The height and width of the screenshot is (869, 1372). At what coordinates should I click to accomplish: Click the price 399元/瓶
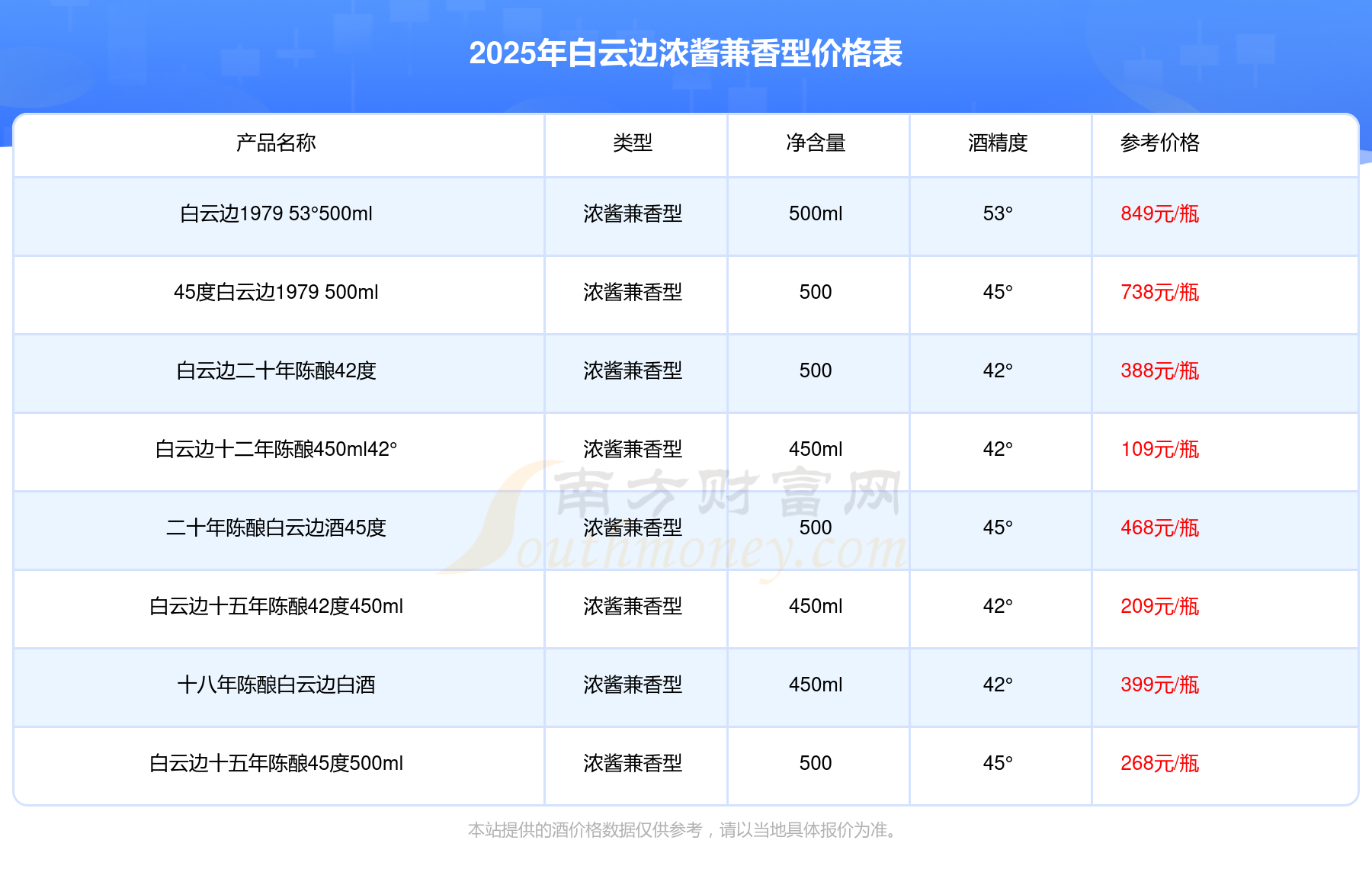pyautogui.click(x=1160, y=685)
